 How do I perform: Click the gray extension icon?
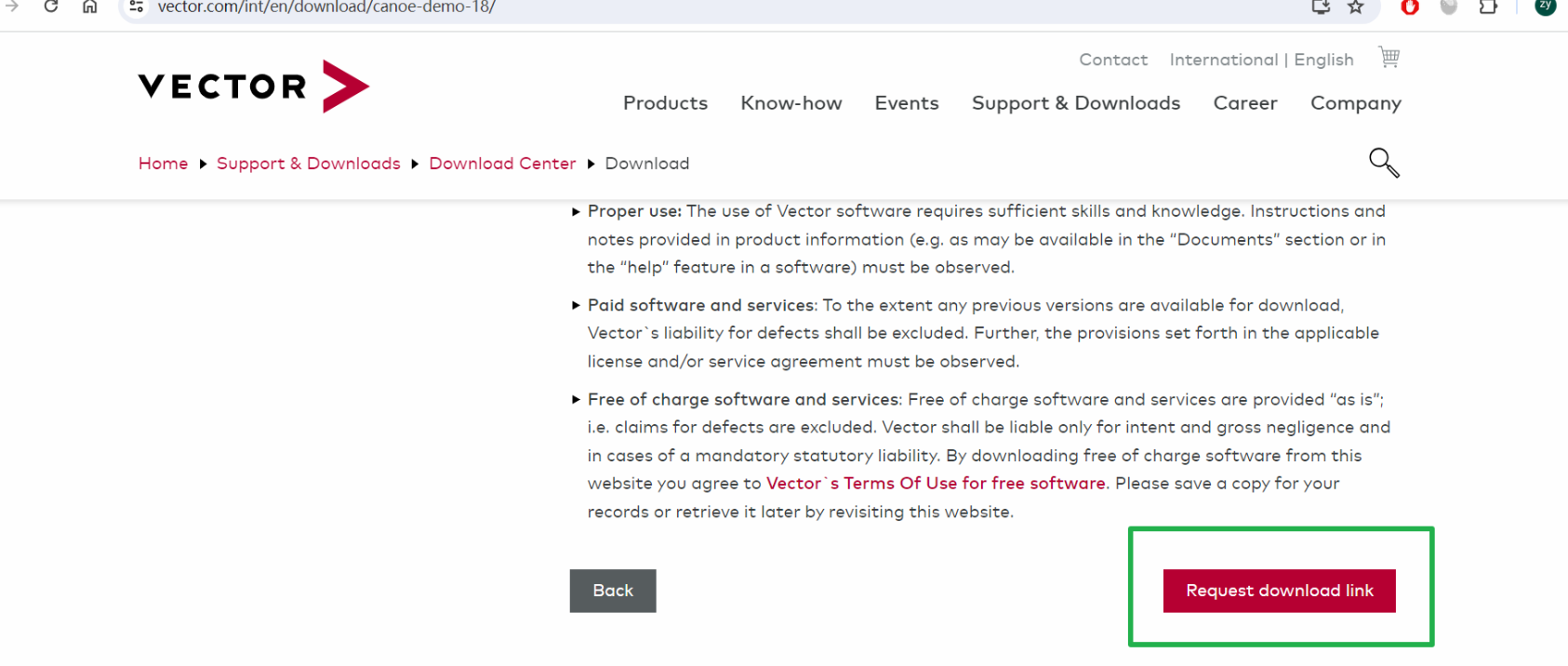pos(1449,7)
